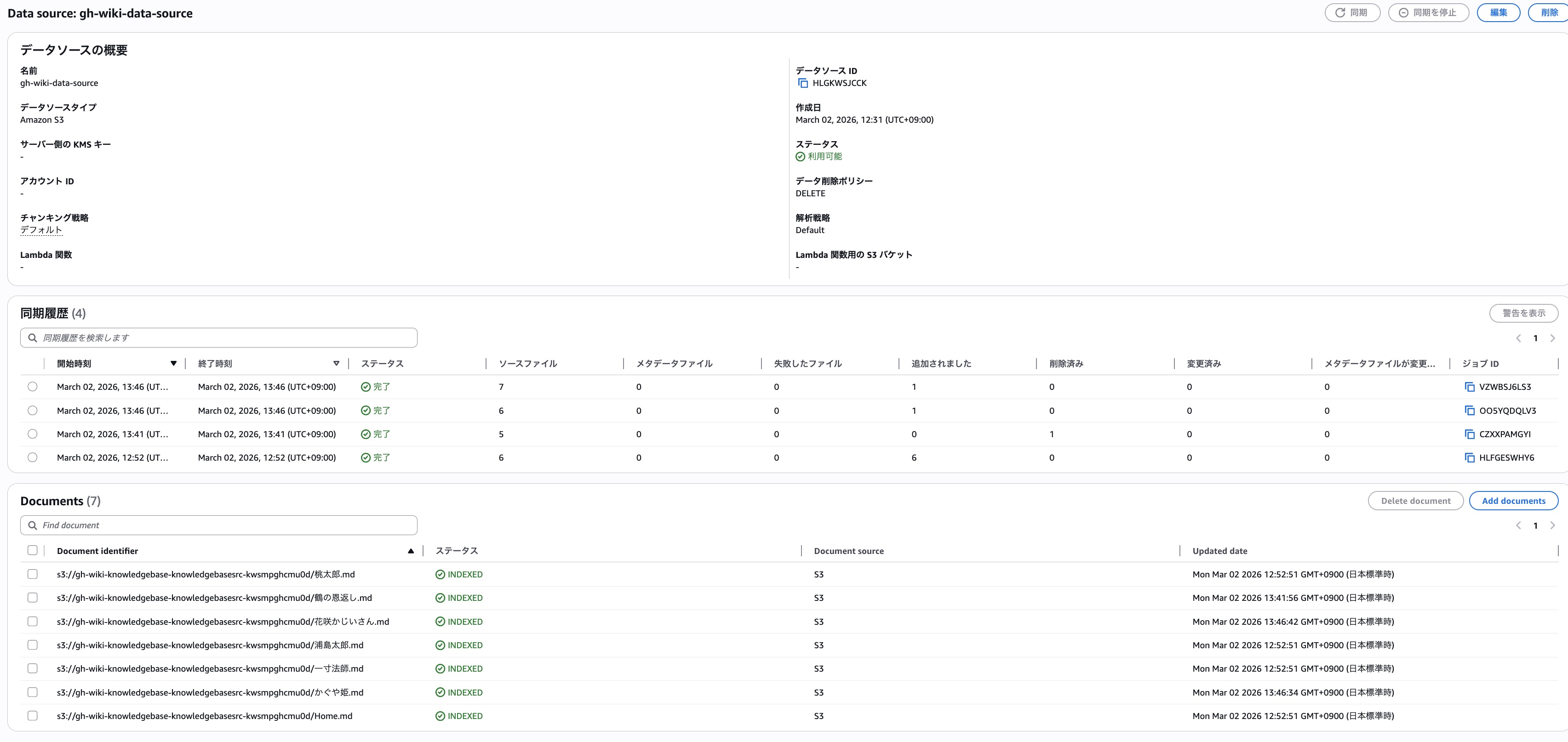The image size is (1568, 742).
Task: Go to next page of Documents
Action: coord(1552,526)
